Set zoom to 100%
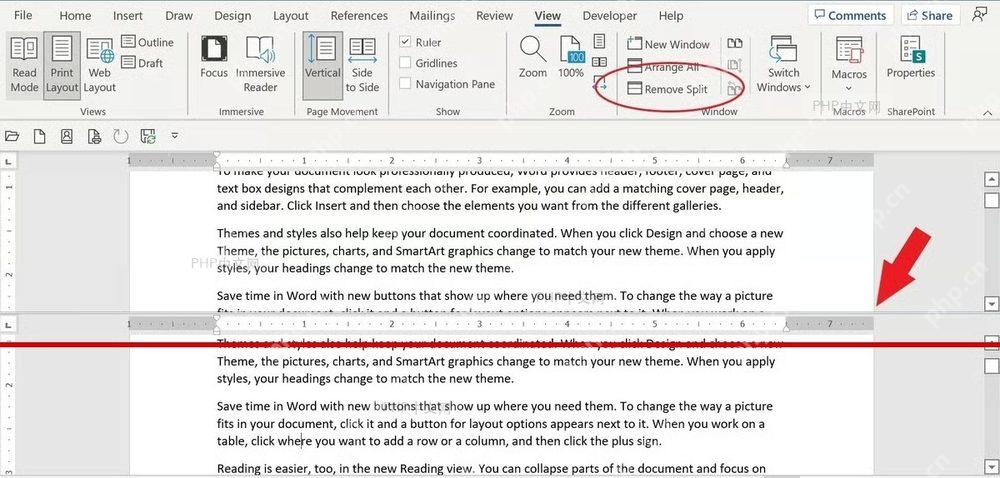This screenshot has width=1000, height=478. pos(571,57)
